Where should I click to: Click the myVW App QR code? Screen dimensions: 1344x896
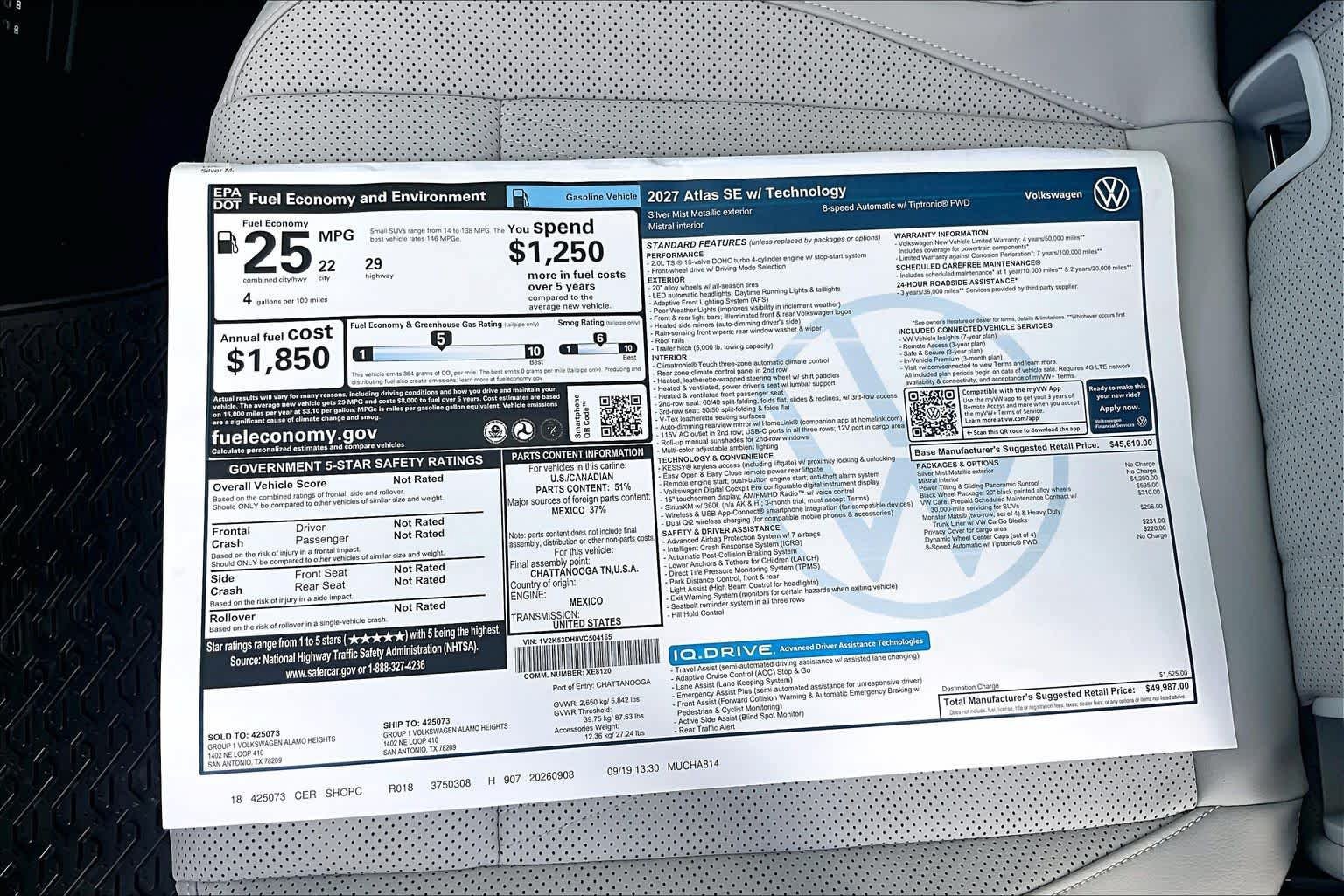coord(932,413)
